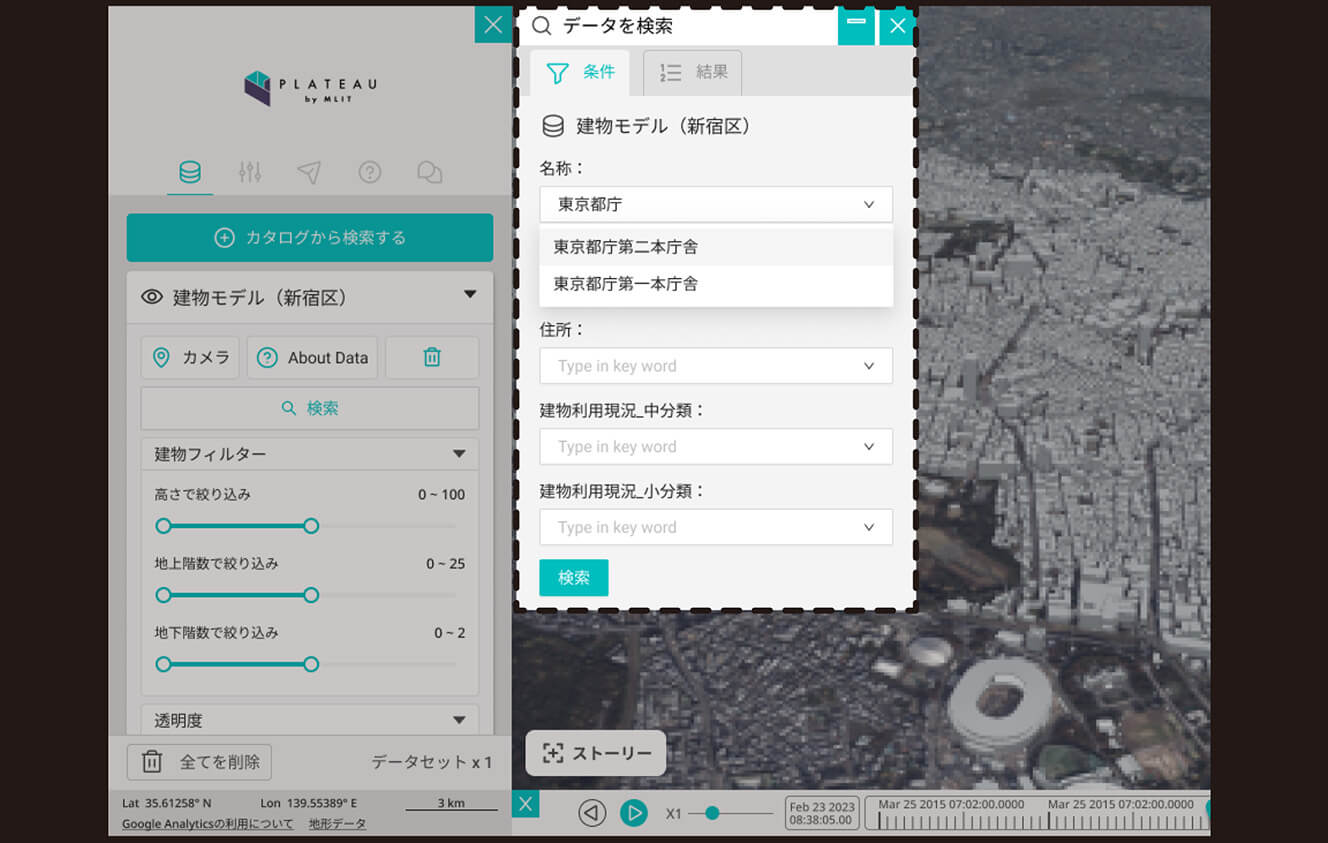This screenshot has height=843, width=1328.
Task: Click the teal 検索 submit button
Action: pyautogui.click(x=574, y=578)
